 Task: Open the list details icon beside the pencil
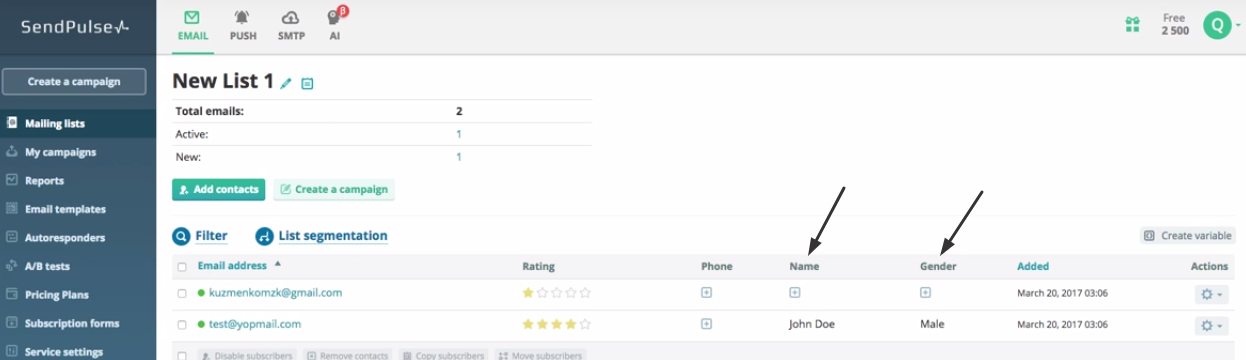pos(307,84)
